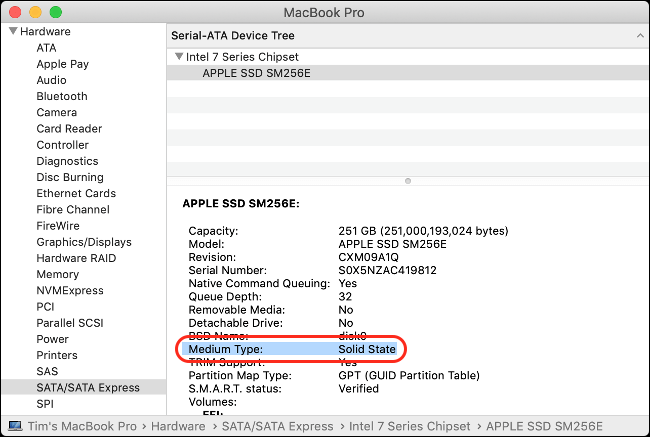This screenshot has height=437, width=650.
Task: Select ATA in the sidebar
Action: (46, 48)
